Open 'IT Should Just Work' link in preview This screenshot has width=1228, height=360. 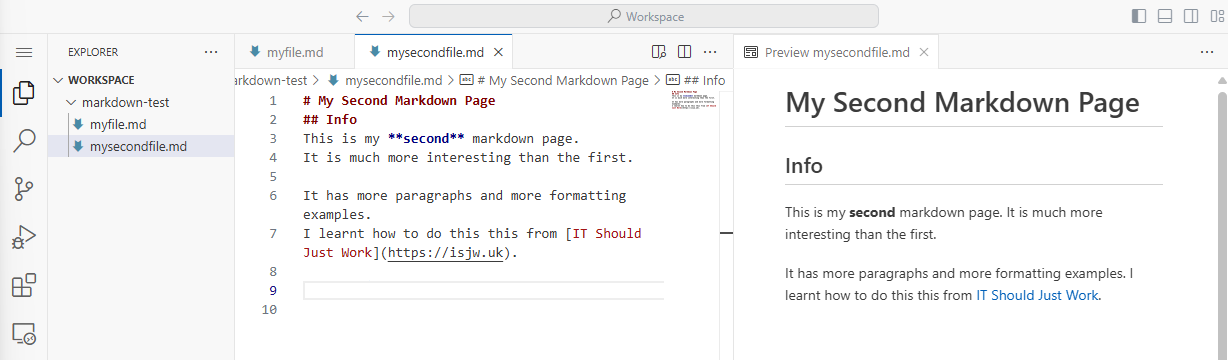(x=1037, y=295)
